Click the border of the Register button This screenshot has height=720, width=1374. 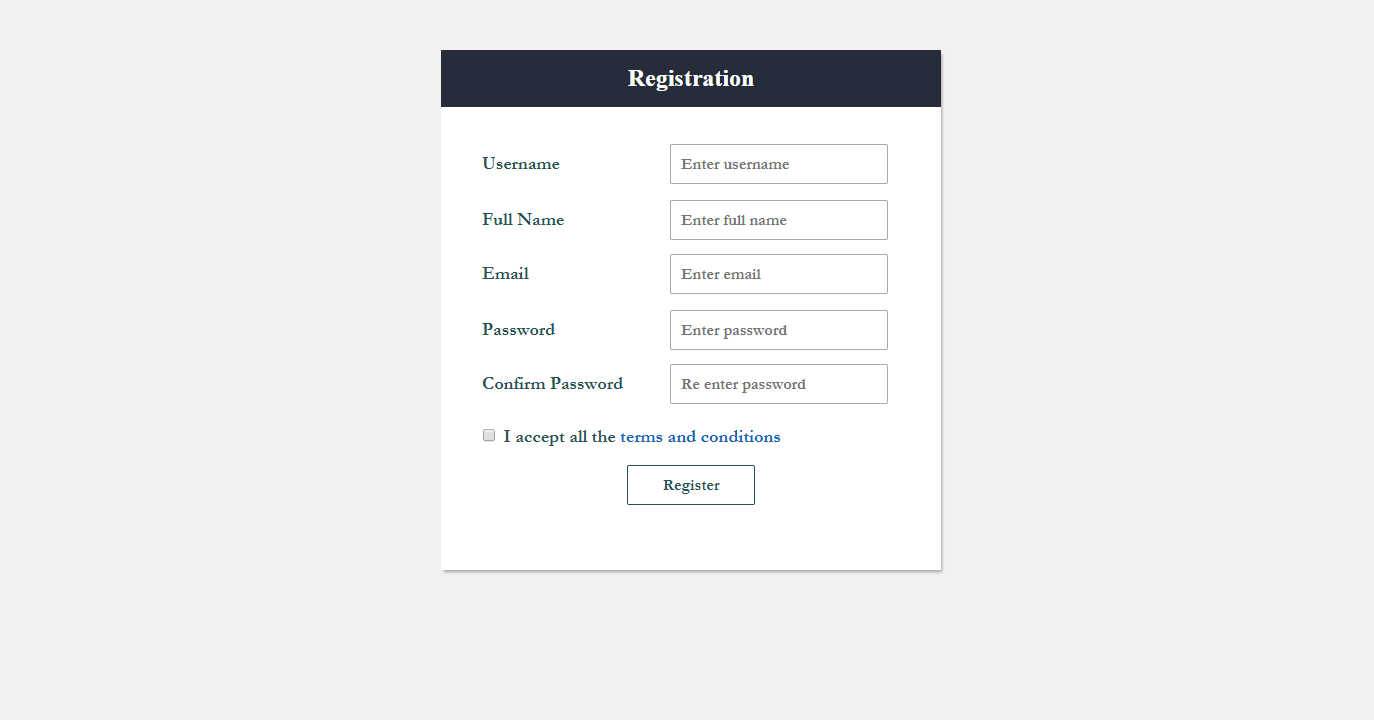click(691, 467)
